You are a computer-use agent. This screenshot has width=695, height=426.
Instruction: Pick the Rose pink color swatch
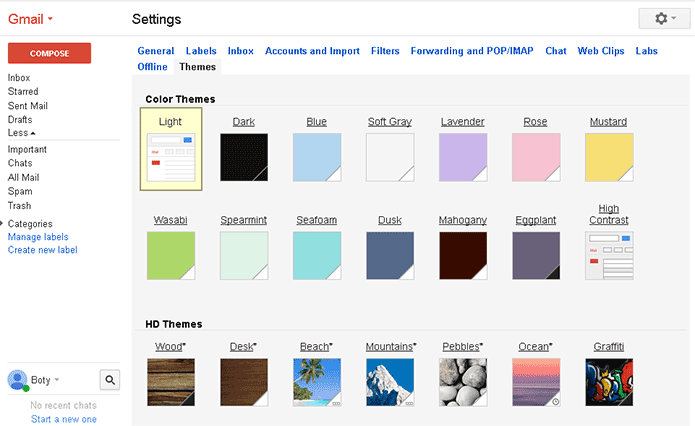[536, 157]
